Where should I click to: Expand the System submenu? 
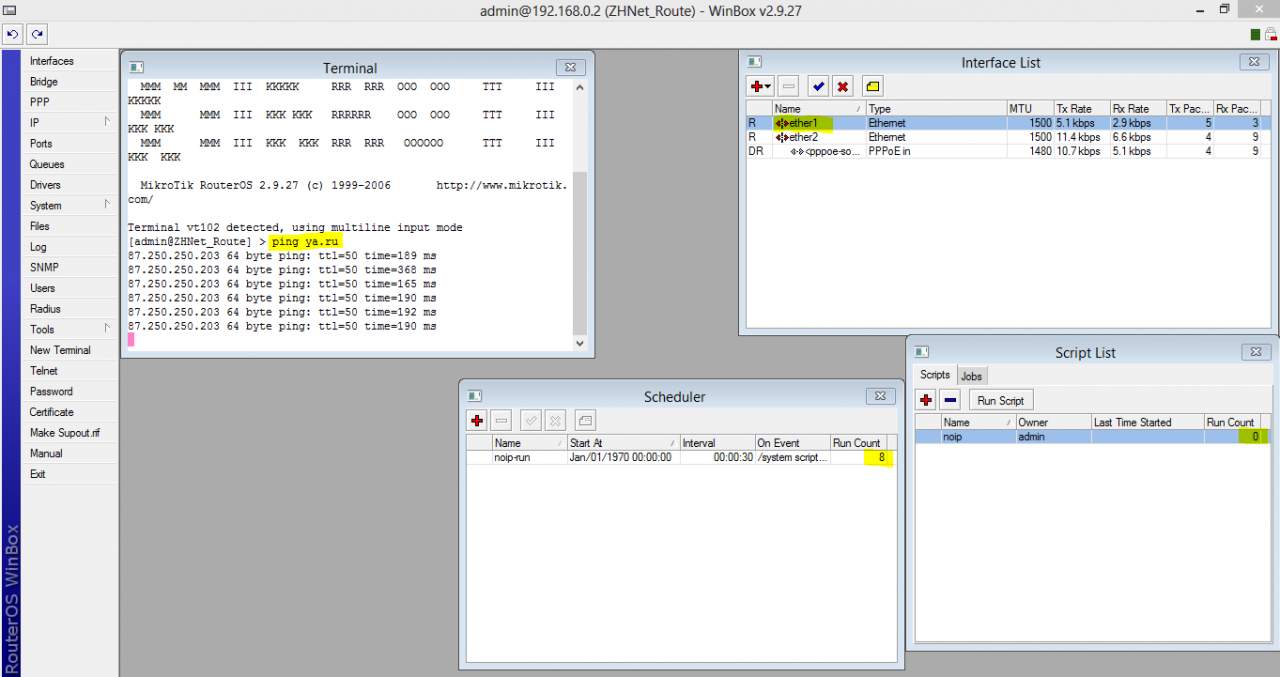click(69, 205)
